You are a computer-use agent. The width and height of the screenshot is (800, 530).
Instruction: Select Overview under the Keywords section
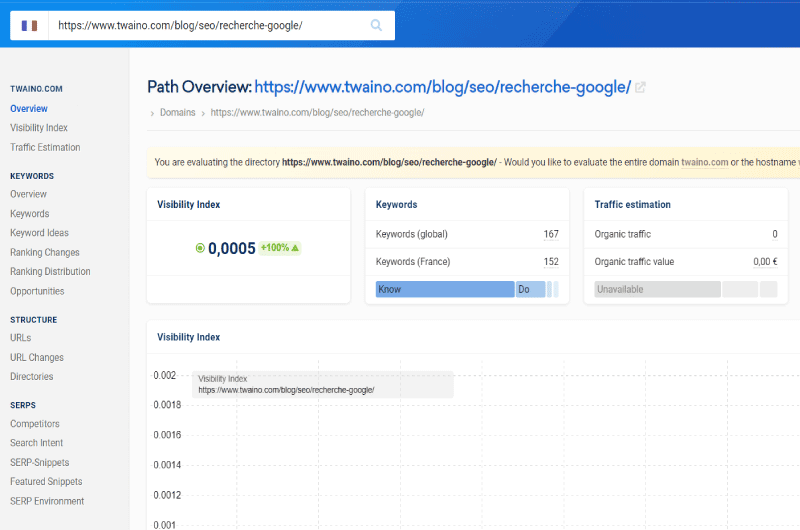[28, 194]
